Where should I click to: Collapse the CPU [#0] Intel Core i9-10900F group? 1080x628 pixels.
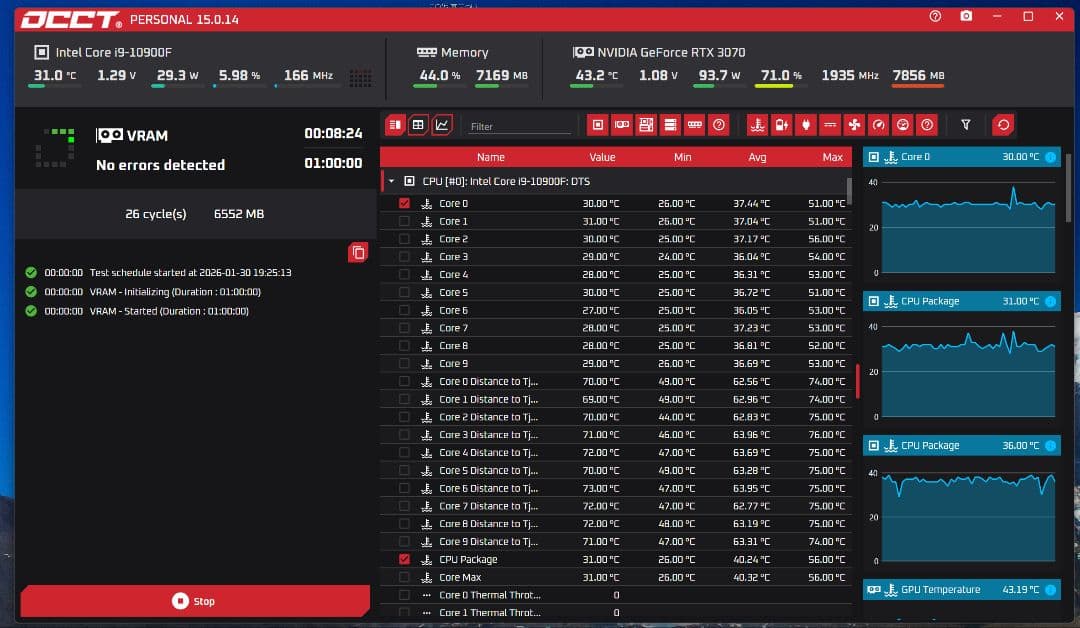pyautogui.click(x=391, y=181)
